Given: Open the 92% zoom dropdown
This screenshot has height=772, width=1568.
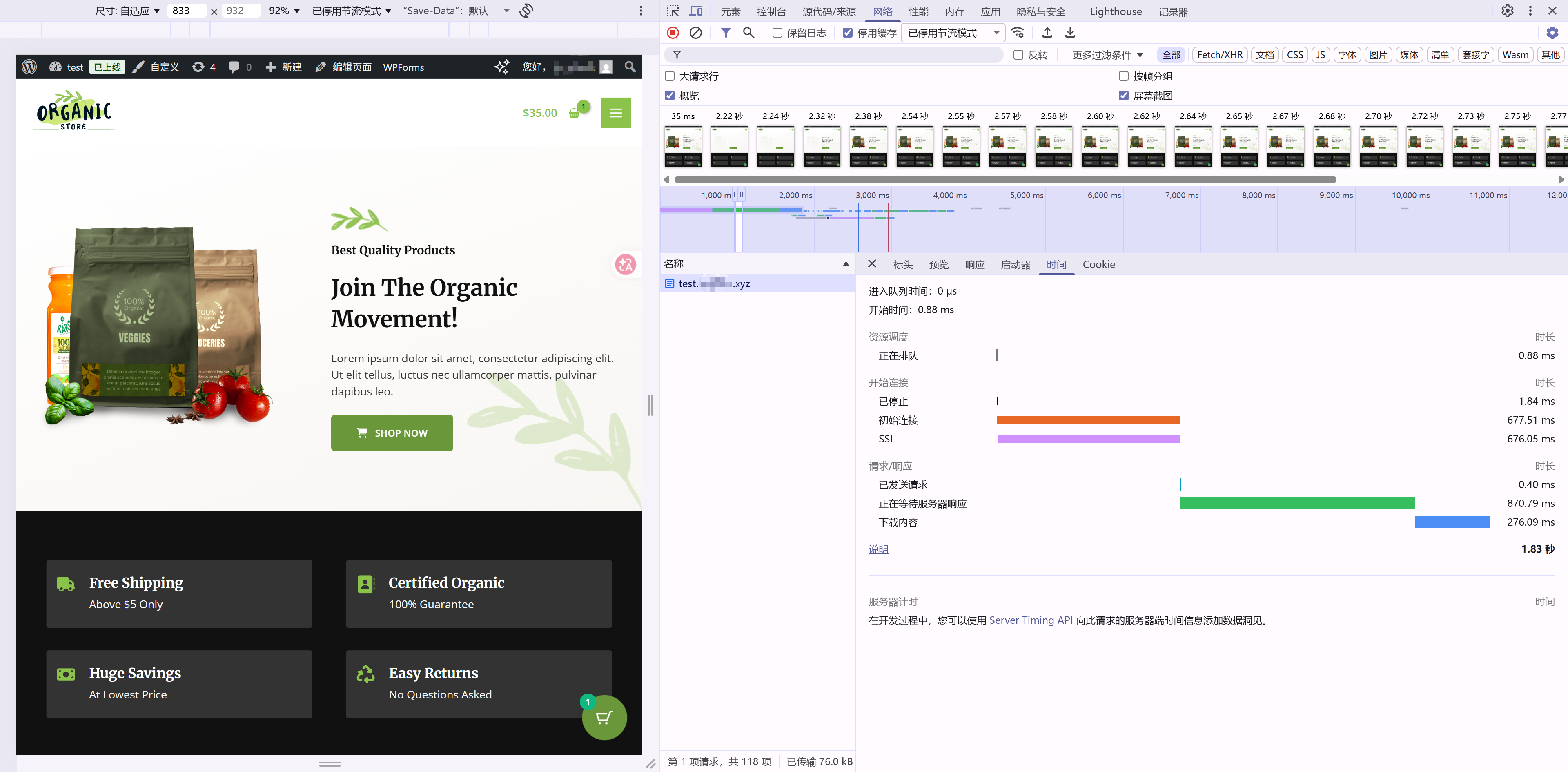Looking at the screenshot, I should pos(284,11).
